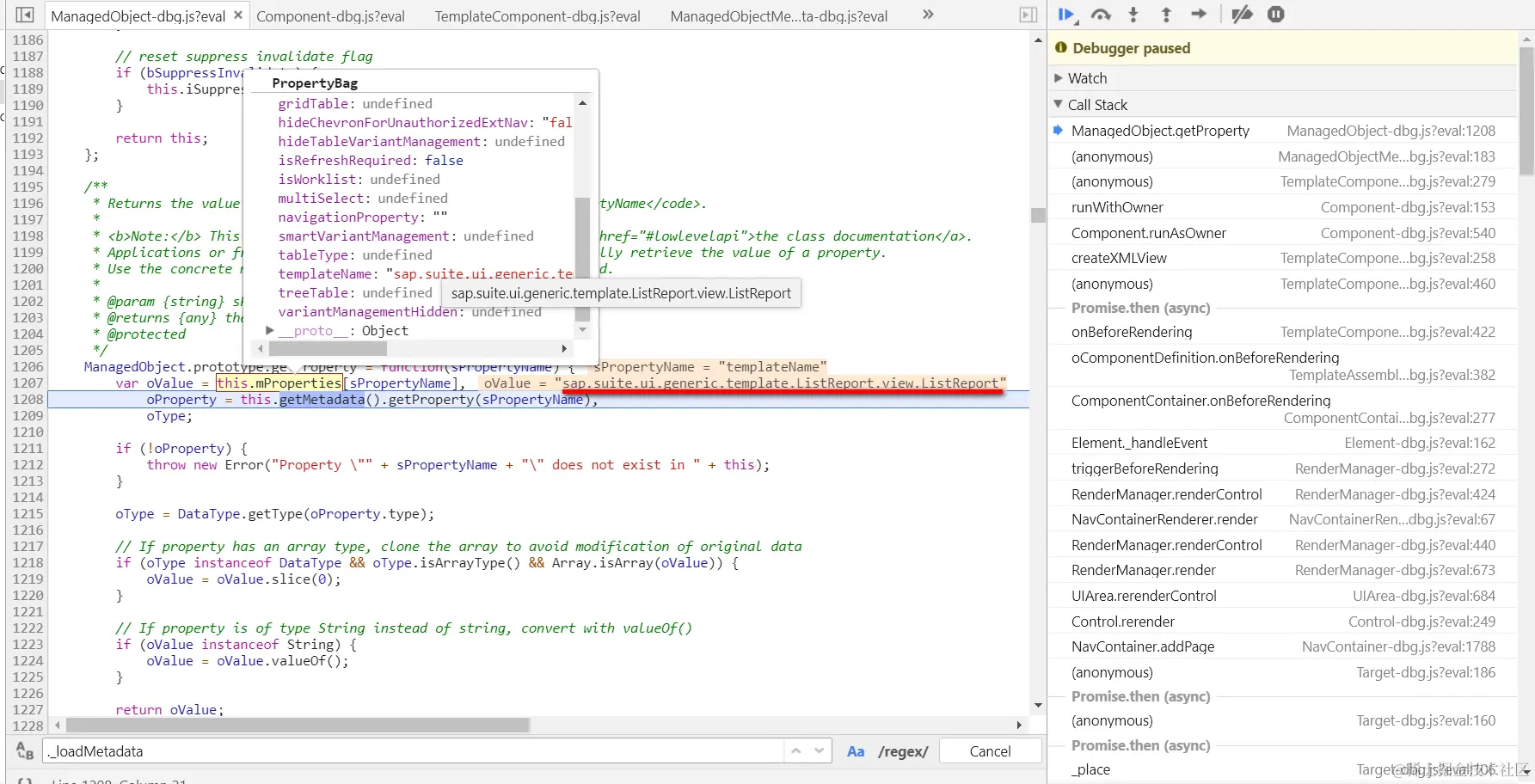
Task: Click the search field containing _loadMetadata
Action: pyautogui.click(x=414, y=751)
